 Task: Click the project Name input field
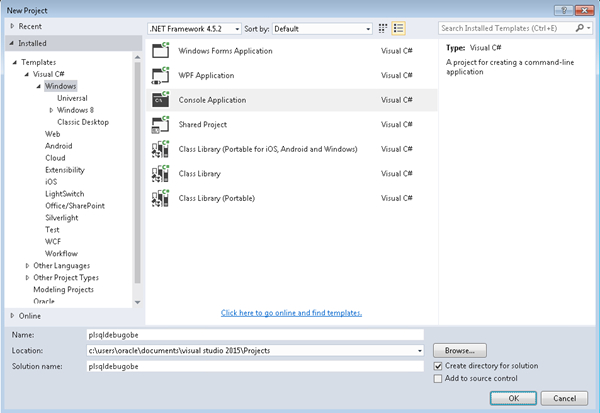tap(255, 335)
